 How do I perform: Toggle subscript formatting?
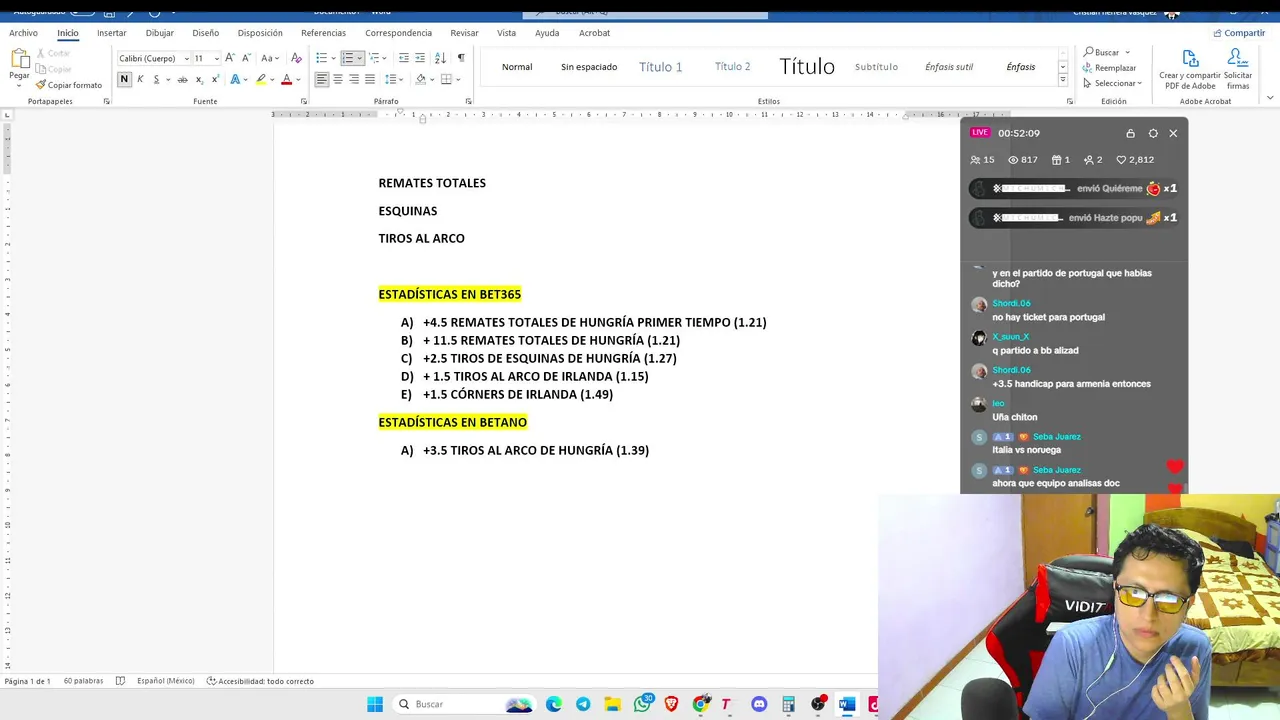click(199, 79)
